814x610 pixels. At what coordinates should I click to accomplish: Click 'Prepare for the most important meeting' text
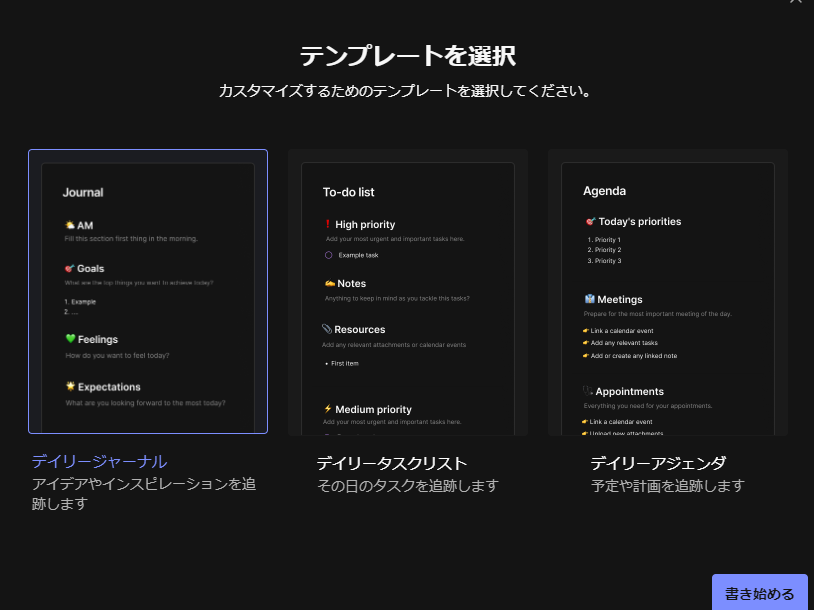[657, 314]
